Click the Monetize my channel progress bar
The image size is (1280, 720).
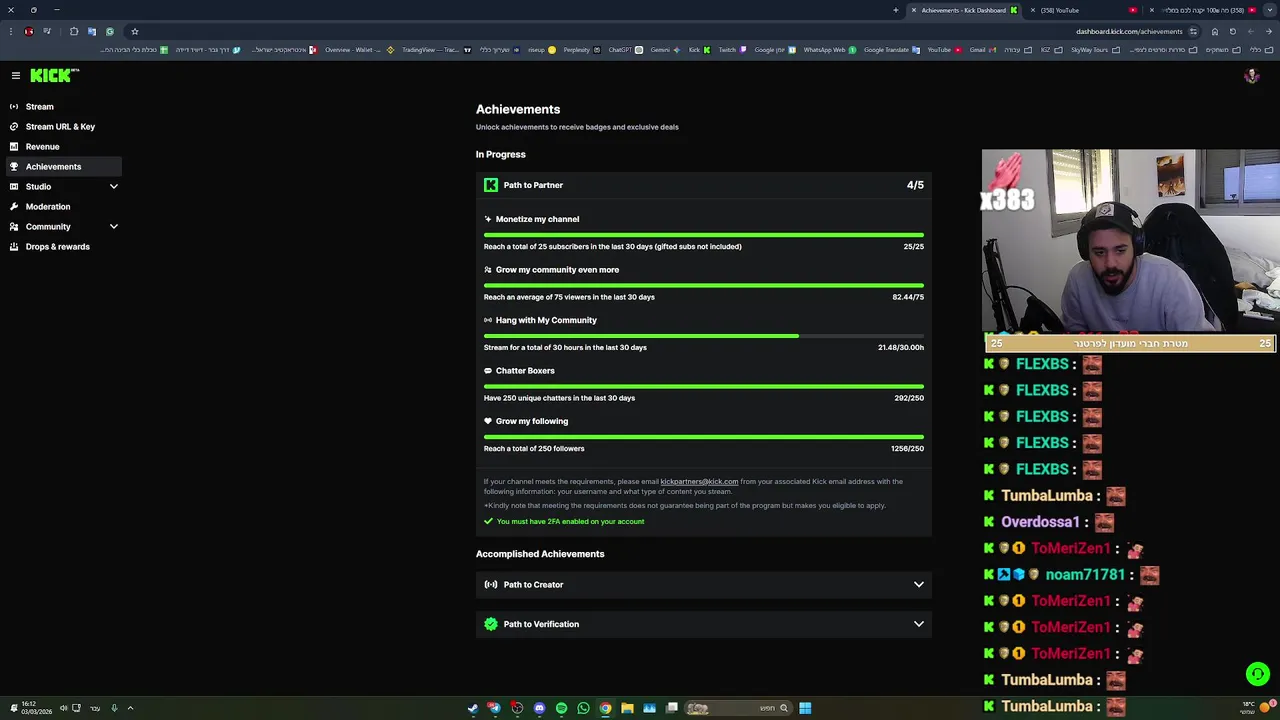click(x=704, y=235)
